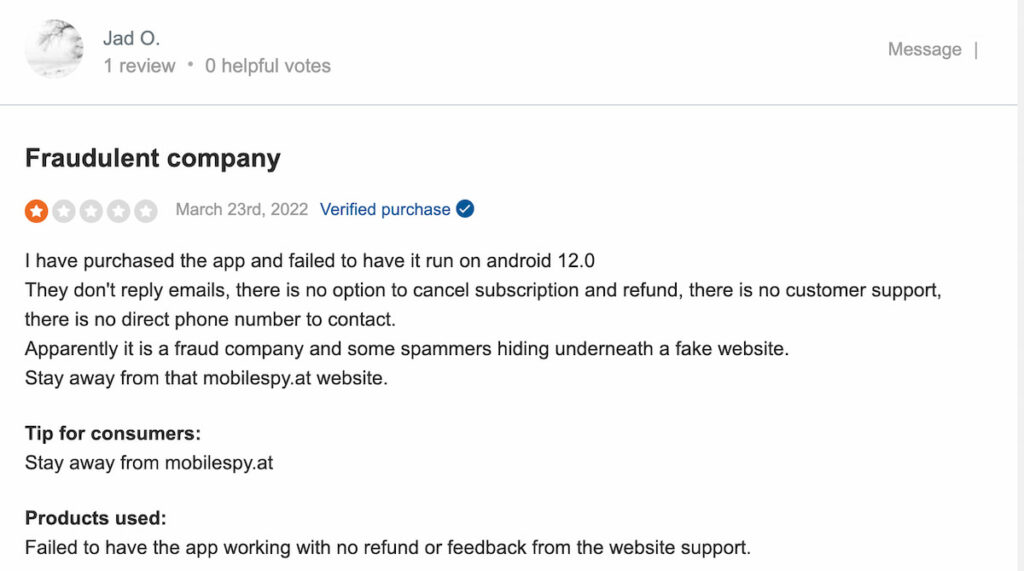
Task: Click the fourth gray rating star
Action: 119,210
